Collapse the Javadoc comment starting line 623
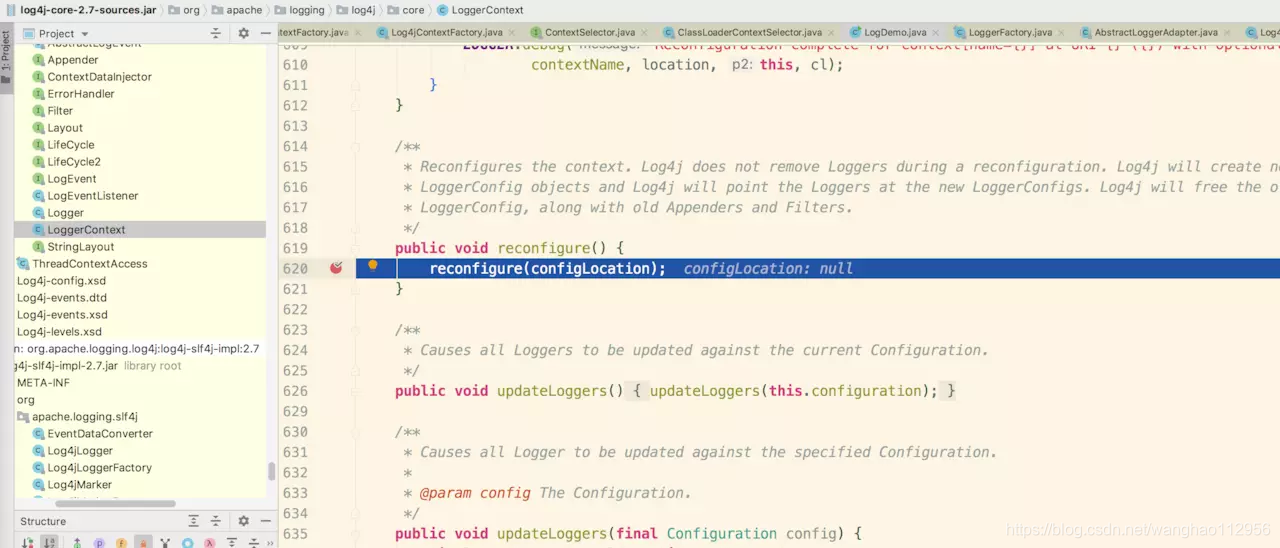The width and height of the screenshot is (1280, 548). (355, 330)
